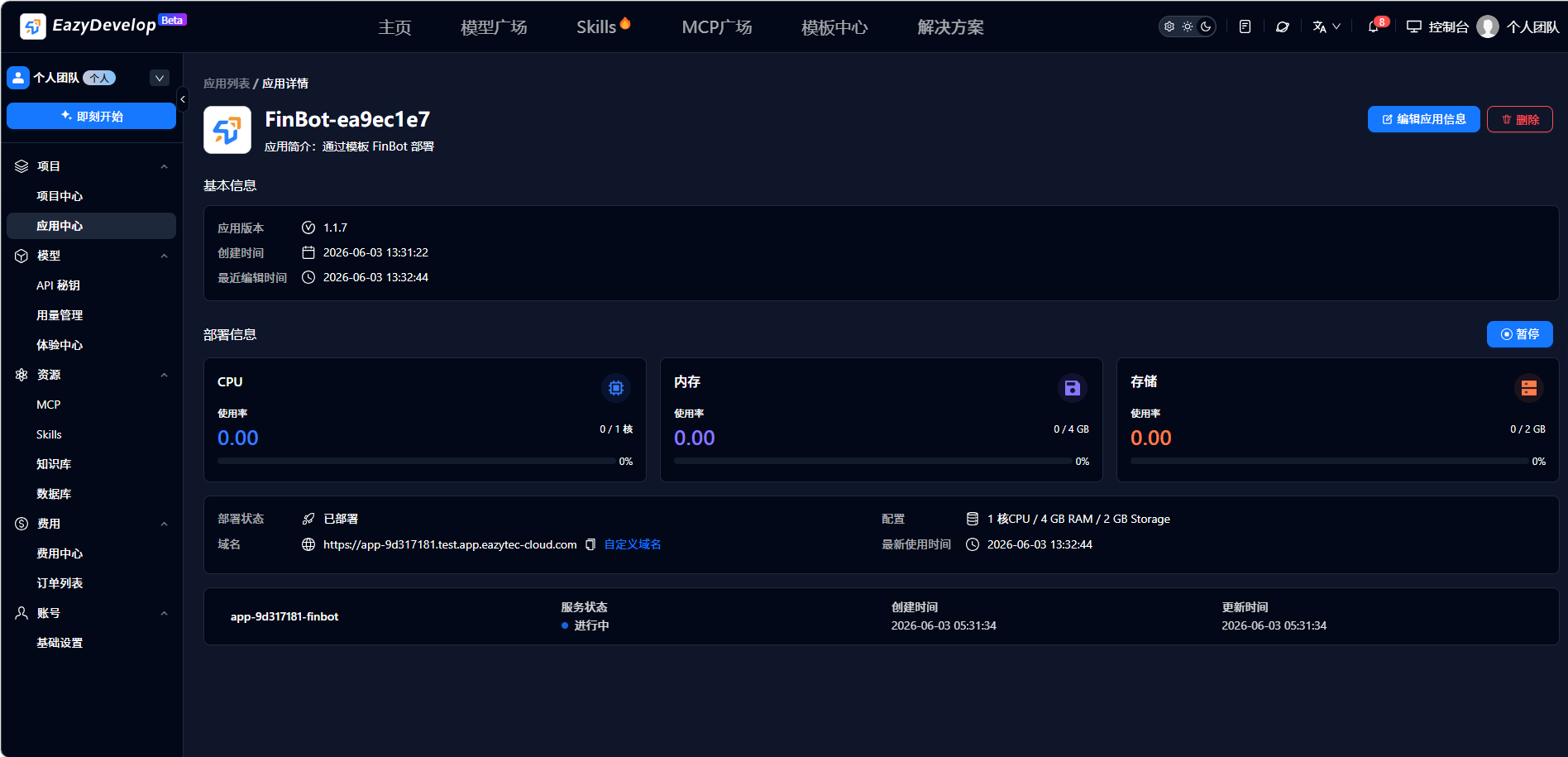The width and height of the screenshot is (1568, 757).
Task: Open 模板中心 navigation tab
Action: click(x=834, y=27)
